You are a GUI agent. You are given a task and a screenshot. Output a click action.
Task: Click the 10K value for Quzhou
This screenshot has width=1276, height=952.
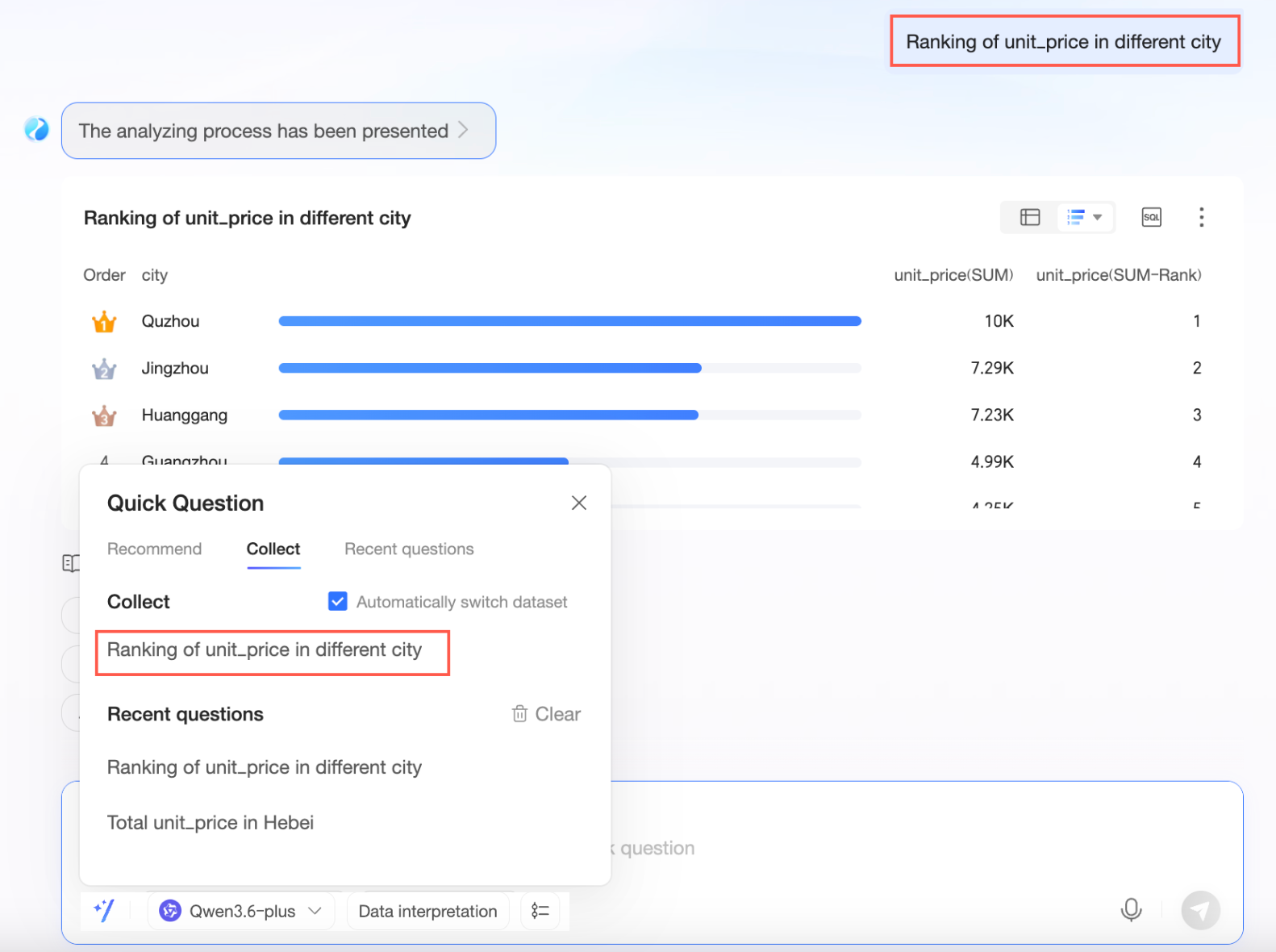click(999, 321)
